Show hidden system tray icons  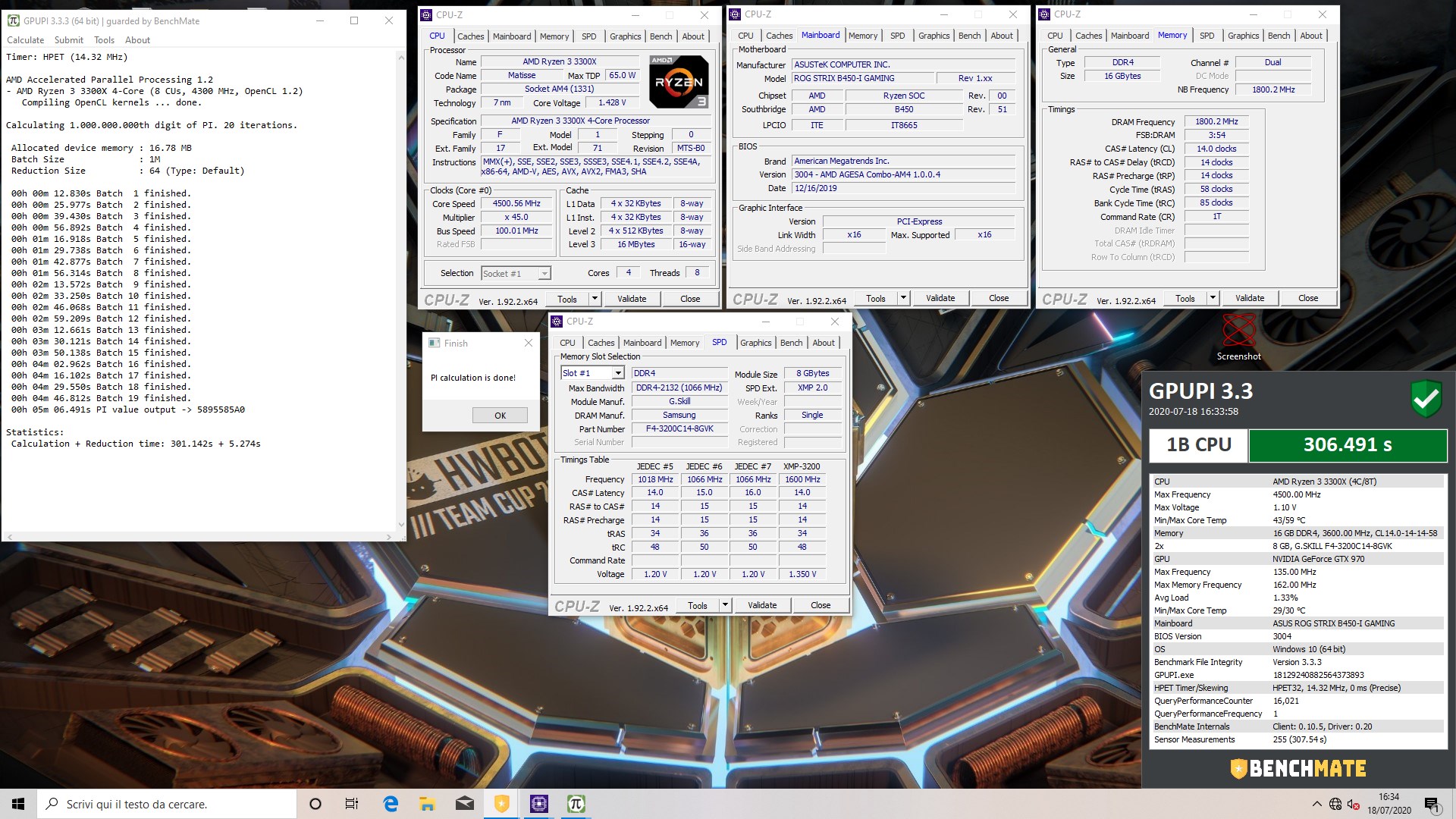click(x=1316, y=804)
